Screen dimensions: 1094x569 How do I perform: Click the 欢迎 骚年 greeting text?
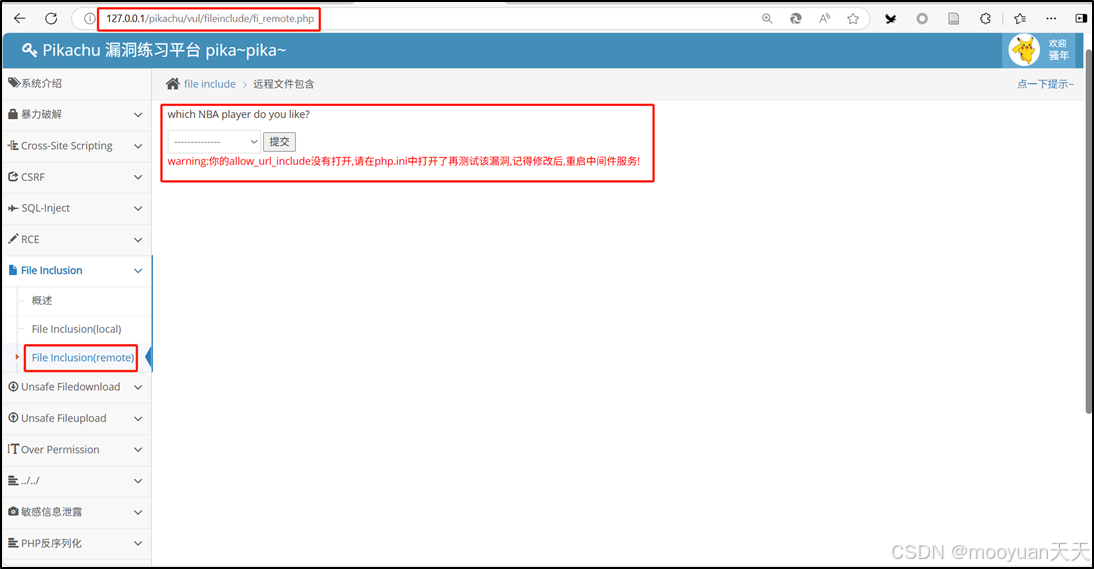pos(1058,50)
